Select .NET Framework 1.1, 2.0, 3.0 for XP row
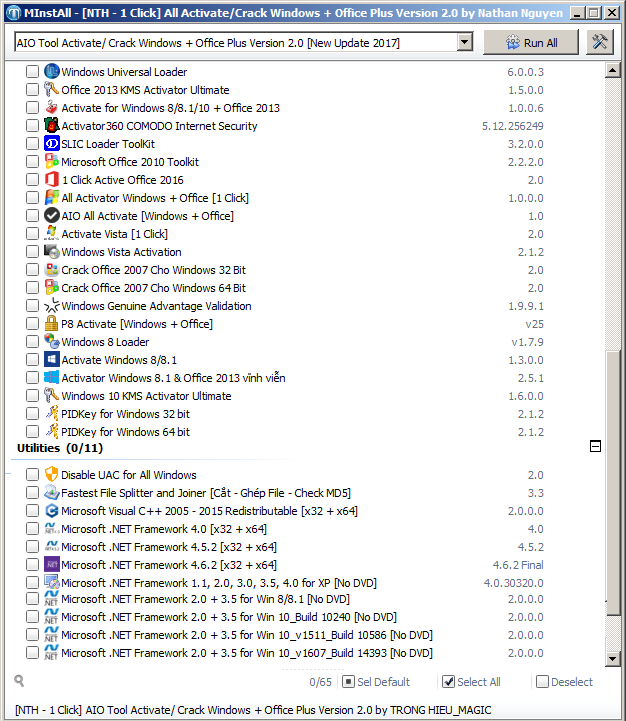 pos(285,583)
